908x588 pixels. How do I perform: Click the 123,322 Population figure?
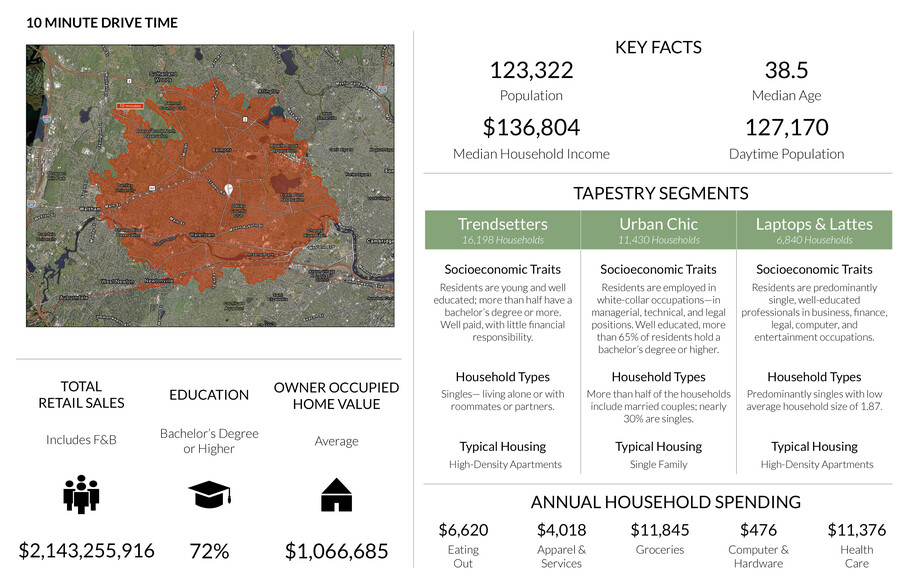coord(531,70)
